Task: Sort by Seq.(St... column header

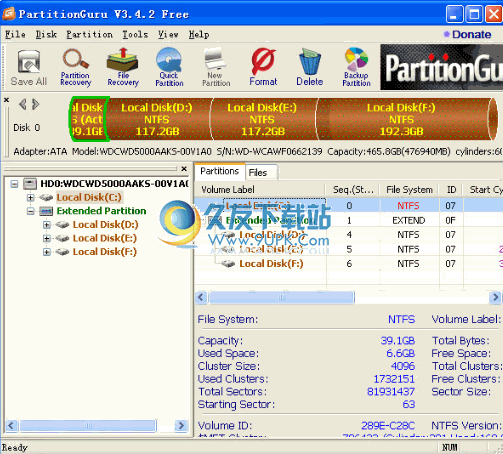Action: pos(353,190)
